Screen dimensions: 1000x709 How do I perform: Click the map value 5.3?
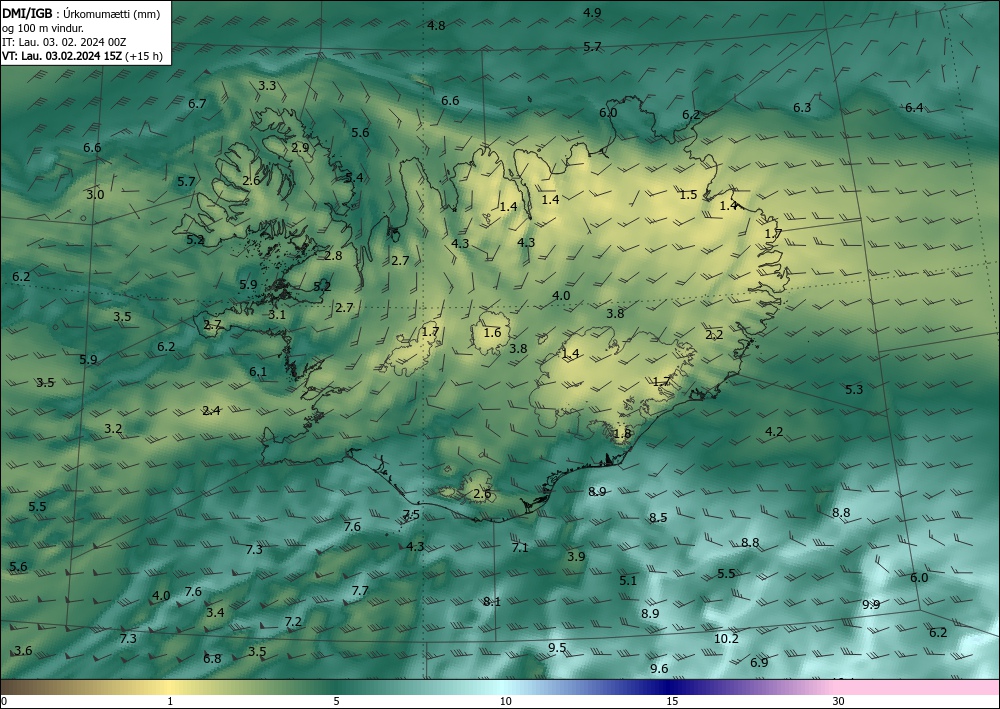click(x=853, y=390)
